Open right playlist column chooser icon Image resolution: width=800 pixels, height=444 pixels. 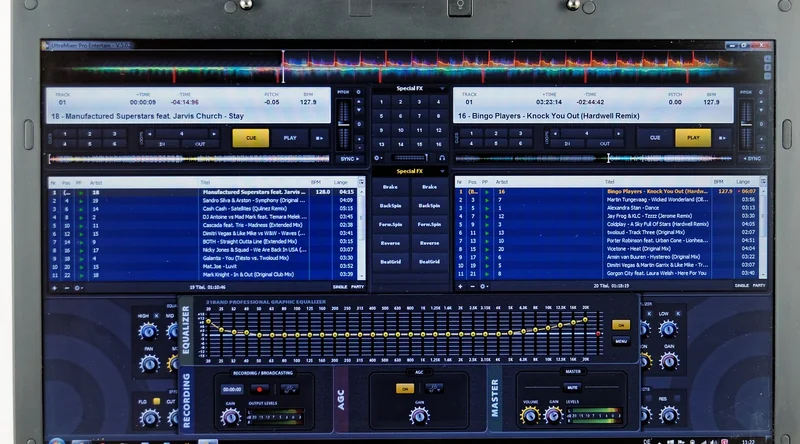tap(763, 182)
